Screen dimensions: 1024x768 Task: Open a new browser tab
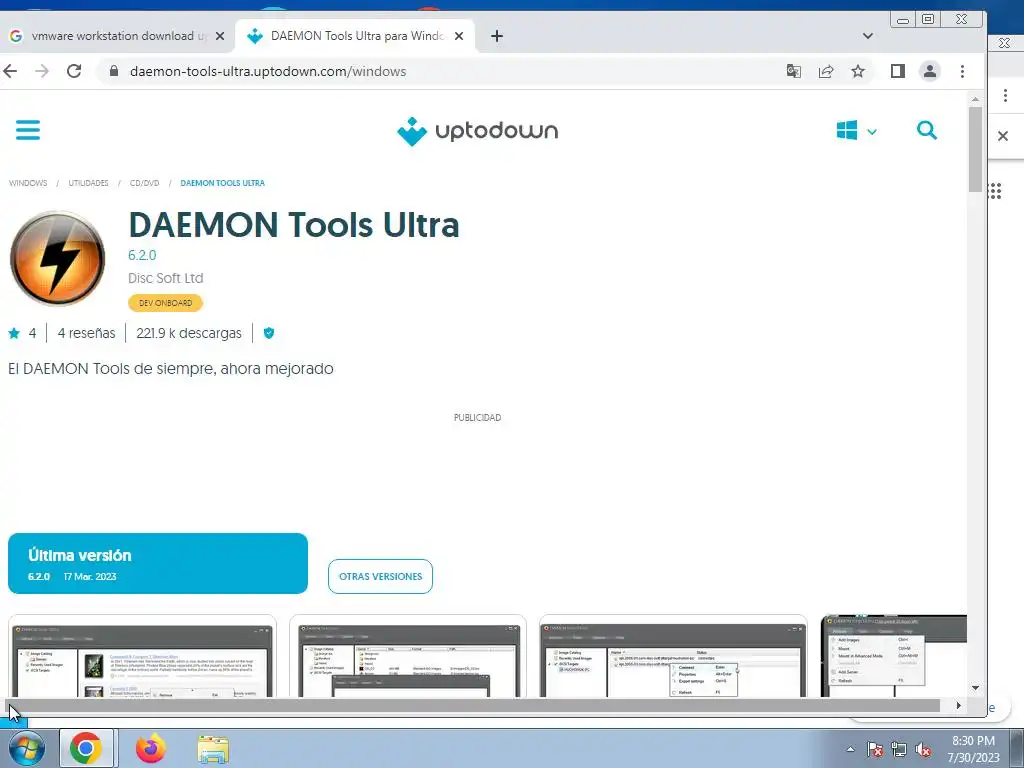[497, 36]
